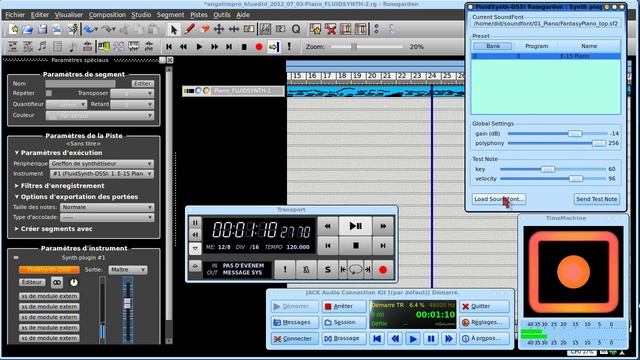
Task: Click the Q quantize toolbar icon
Action: coord(296,29)
